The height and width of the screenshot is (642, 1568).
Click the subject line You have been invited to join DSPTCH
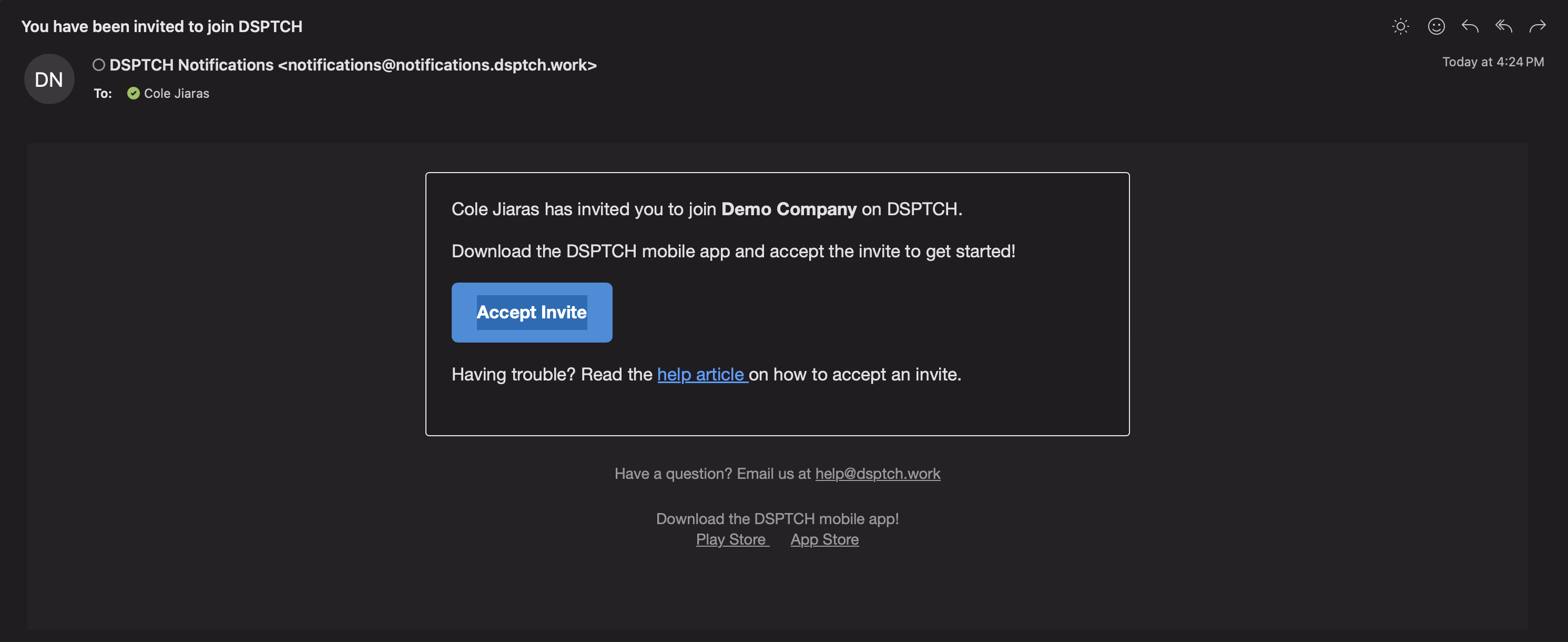[x=162, y=26]
